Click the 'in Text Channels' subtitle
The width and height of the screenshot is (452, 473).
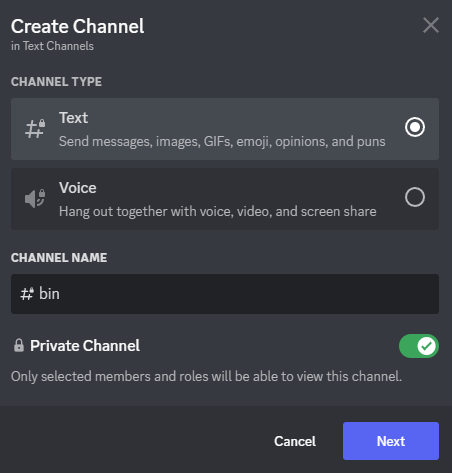52,46
